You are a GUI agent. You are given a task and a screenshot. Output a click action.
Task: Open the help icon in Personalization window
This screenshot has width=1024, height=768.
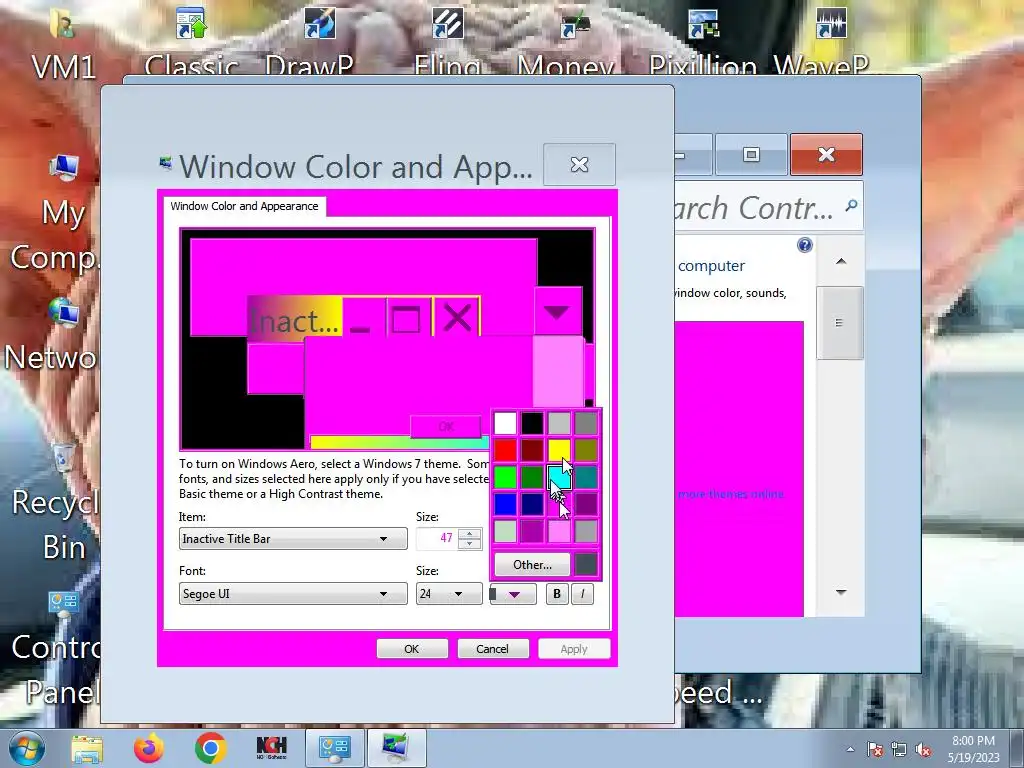(x=805, y=245)
